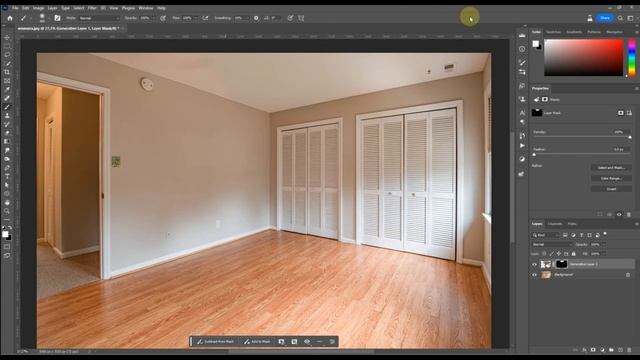Select the Frame tool
Screen dimensions: 640x360
point(7,81)
